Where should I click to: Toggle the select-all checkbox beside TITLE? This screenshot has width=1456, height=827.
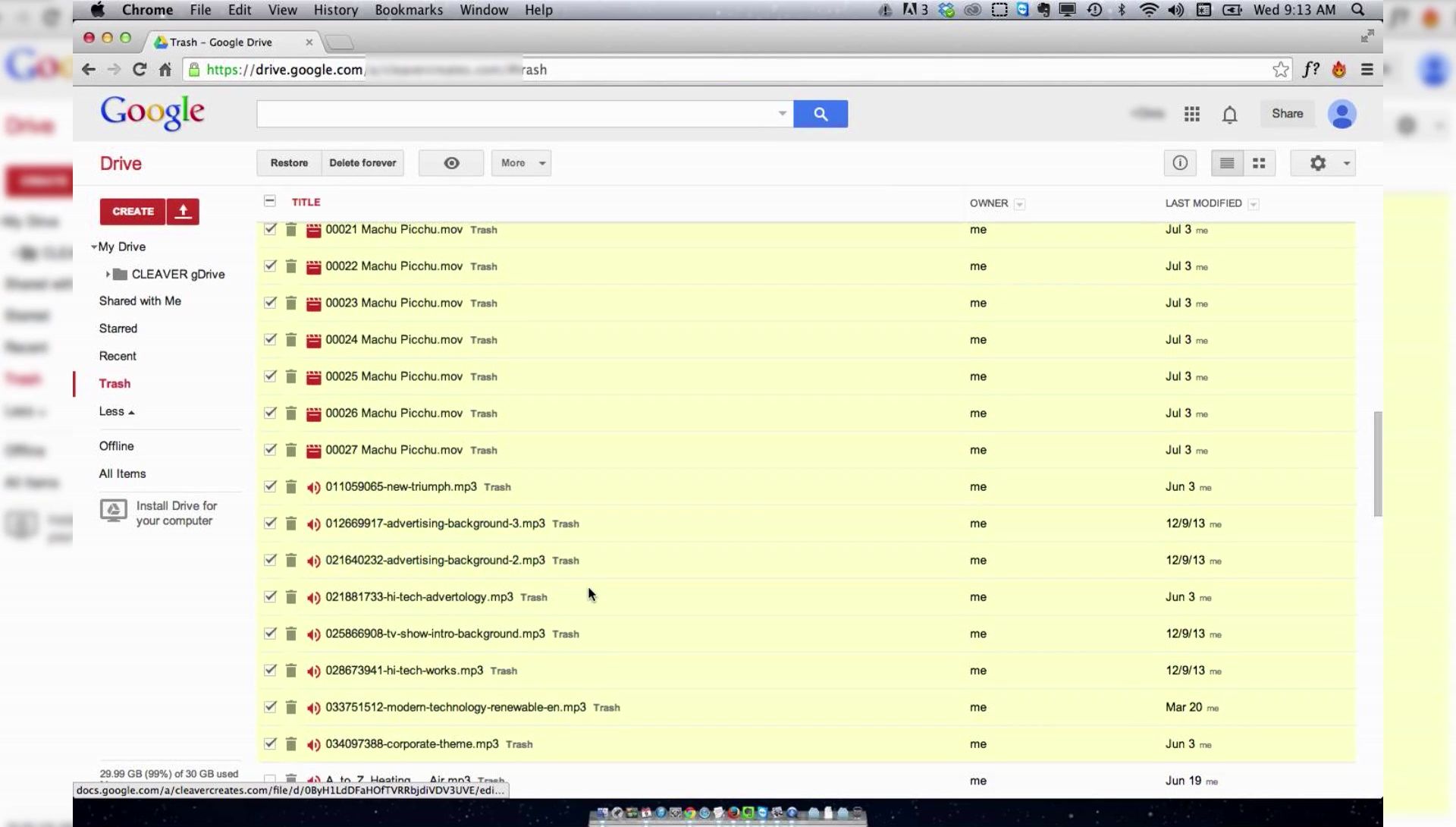270,201
